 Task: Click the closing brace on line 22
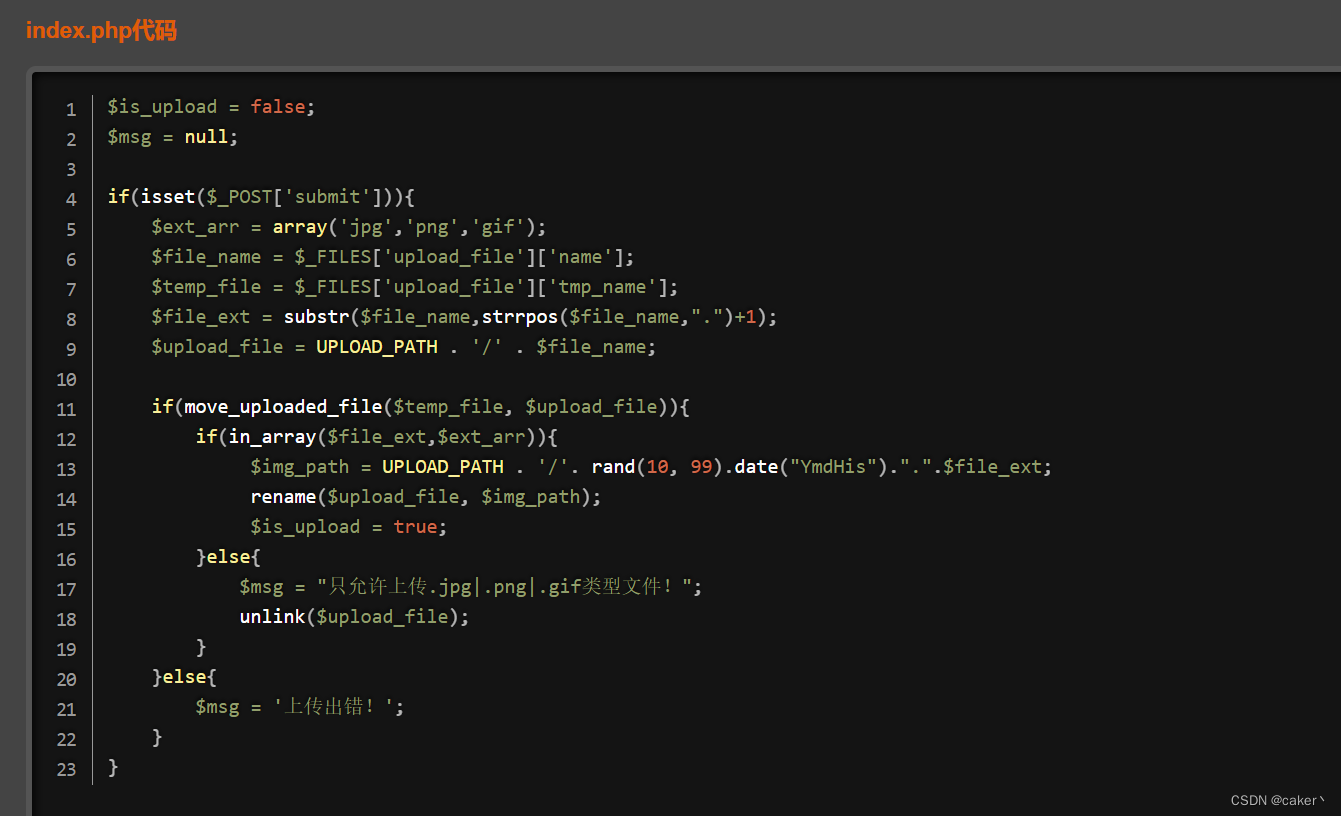[157, 737]
